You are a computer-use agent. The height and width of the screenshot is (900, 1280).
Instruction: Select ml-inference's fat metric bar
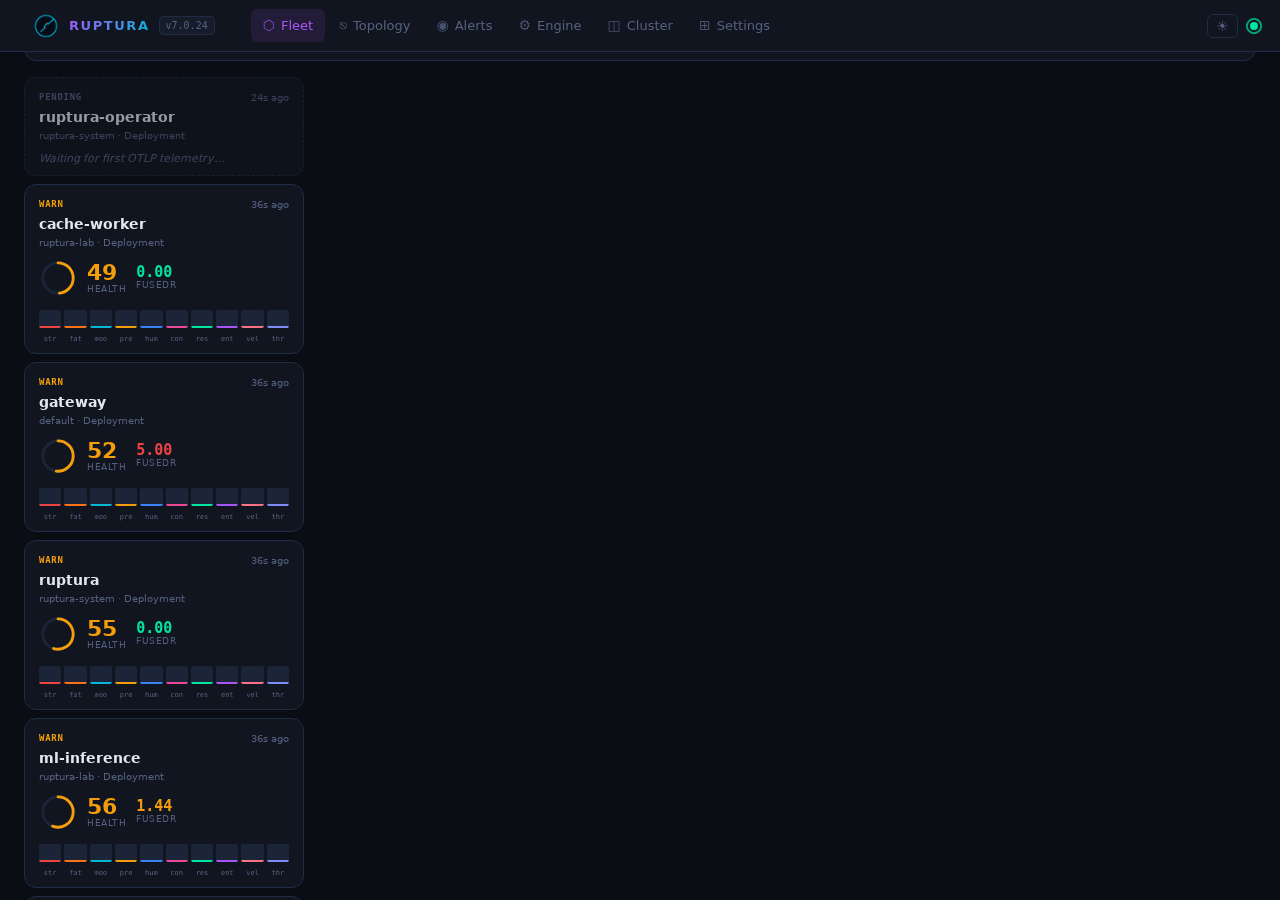click(75, 853)
